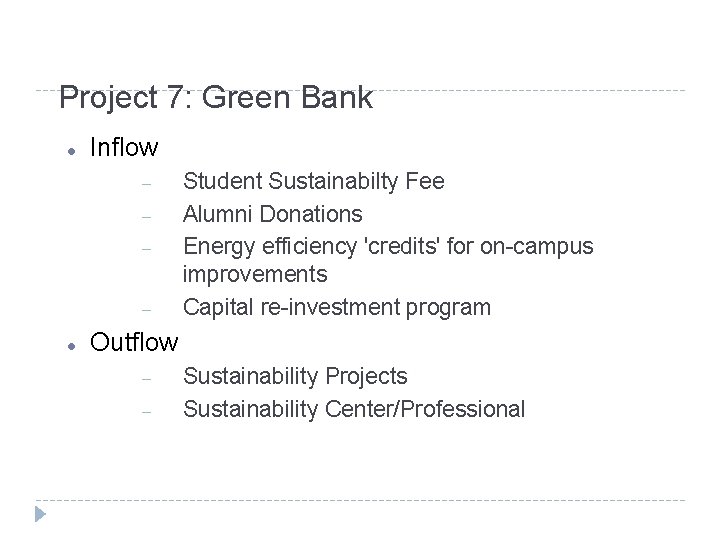Select the title Project 7: Green Bank

[216, 98]
